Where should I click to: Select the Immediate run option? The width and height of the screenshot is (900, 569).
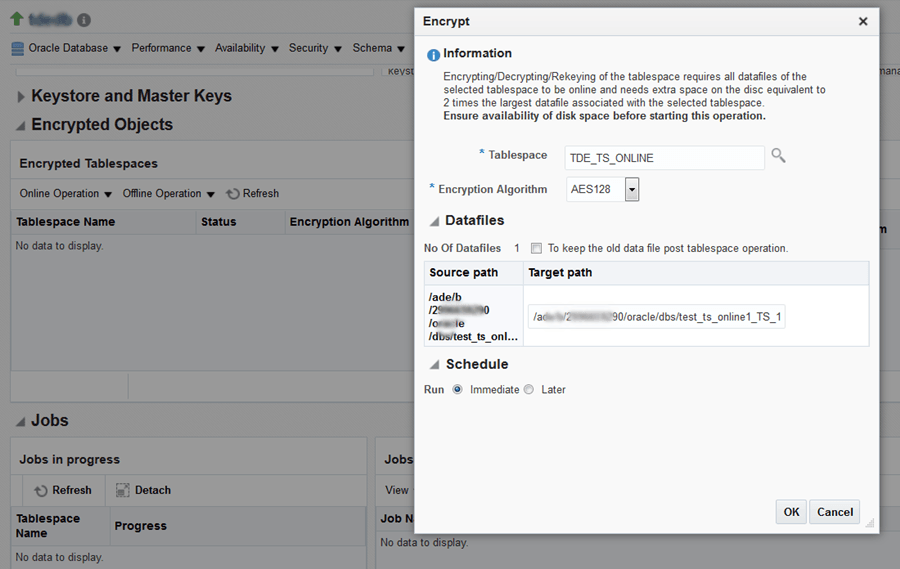click(x=458, y=389)
